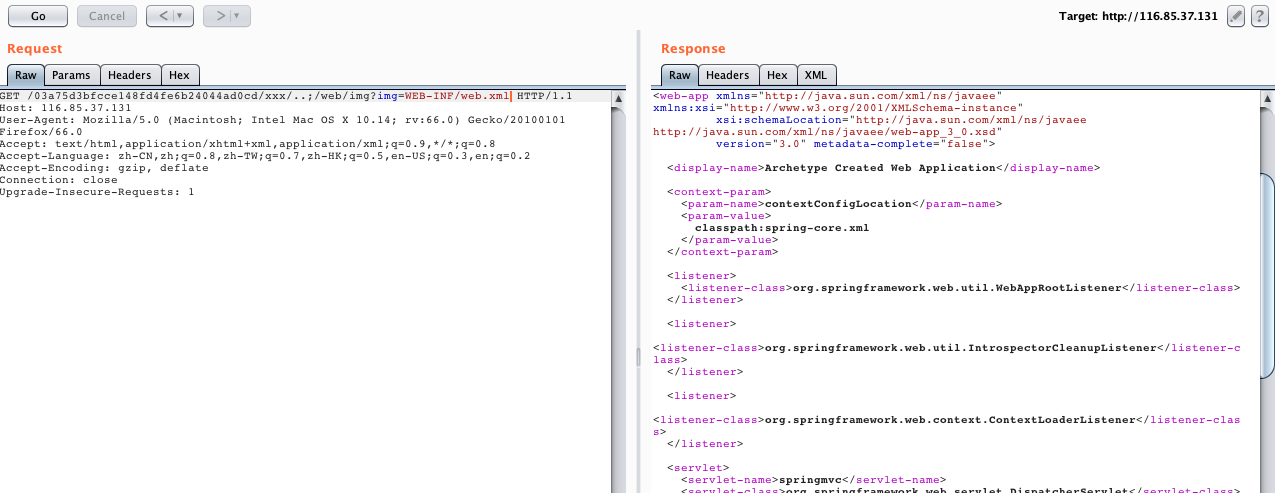Switch to the Response XML tab
This screenshot has width=1275, height=493.
pyautogui.click(x=816, y=75)
